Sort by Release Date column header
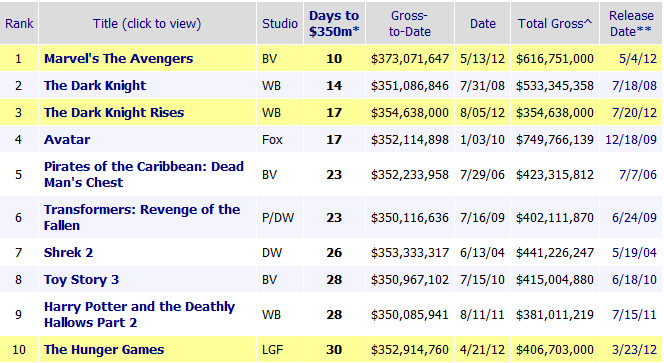The height and width of the screenshot is (363, 664). click(x=631, y=24)
